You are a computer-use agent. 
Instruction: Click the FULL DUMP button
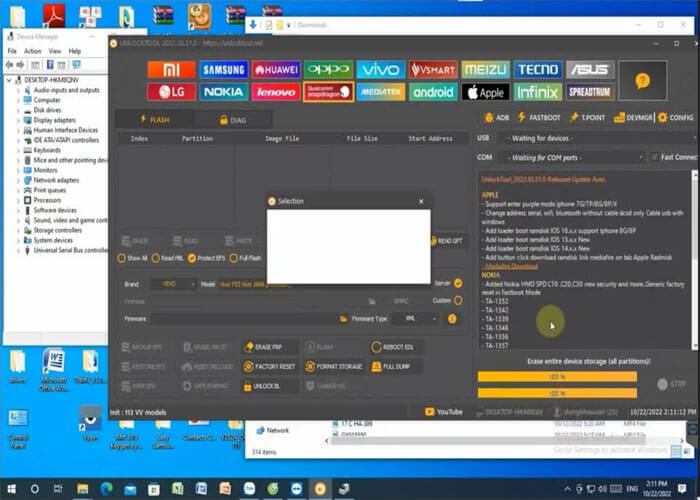point(396,367)
